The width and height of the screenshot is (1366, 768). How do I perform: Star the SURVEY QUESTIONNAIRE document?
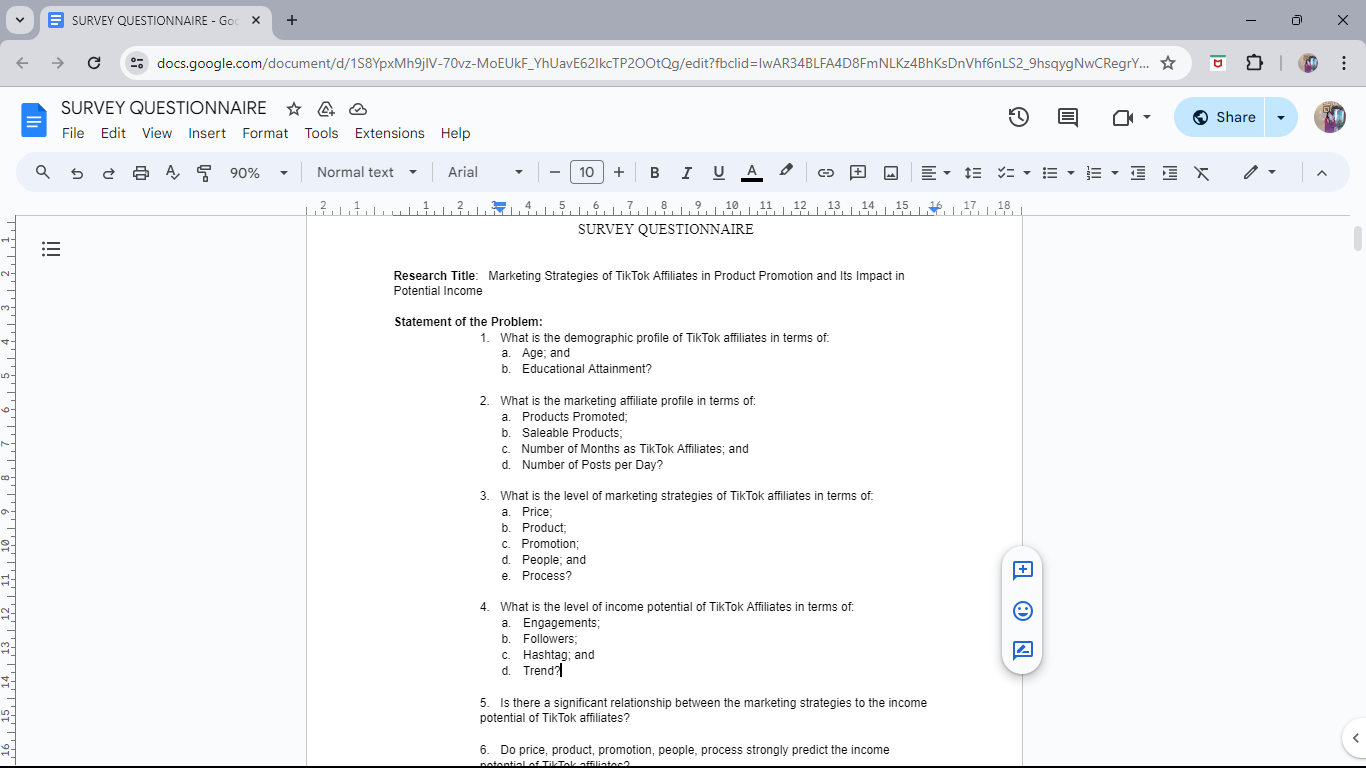pyautogui.click(x=294, y=109)
